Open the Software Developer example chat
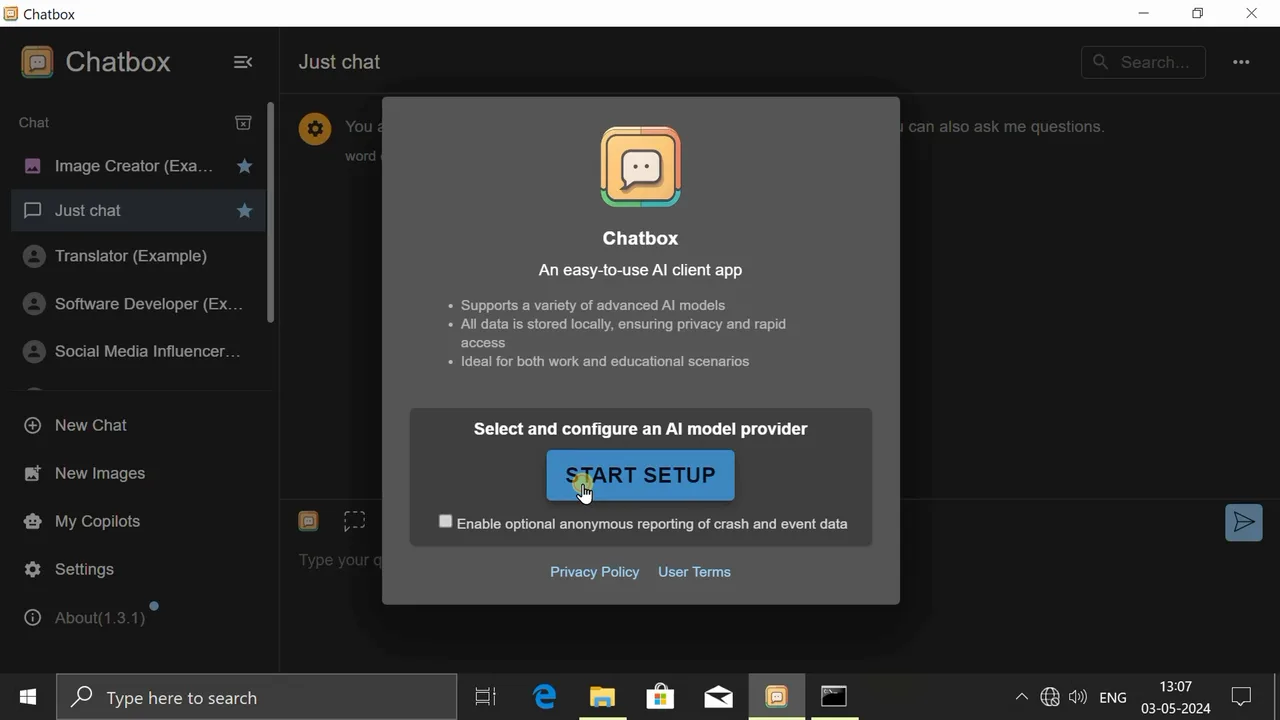This screenshot has height=720, width=1280. pos(138,304)
